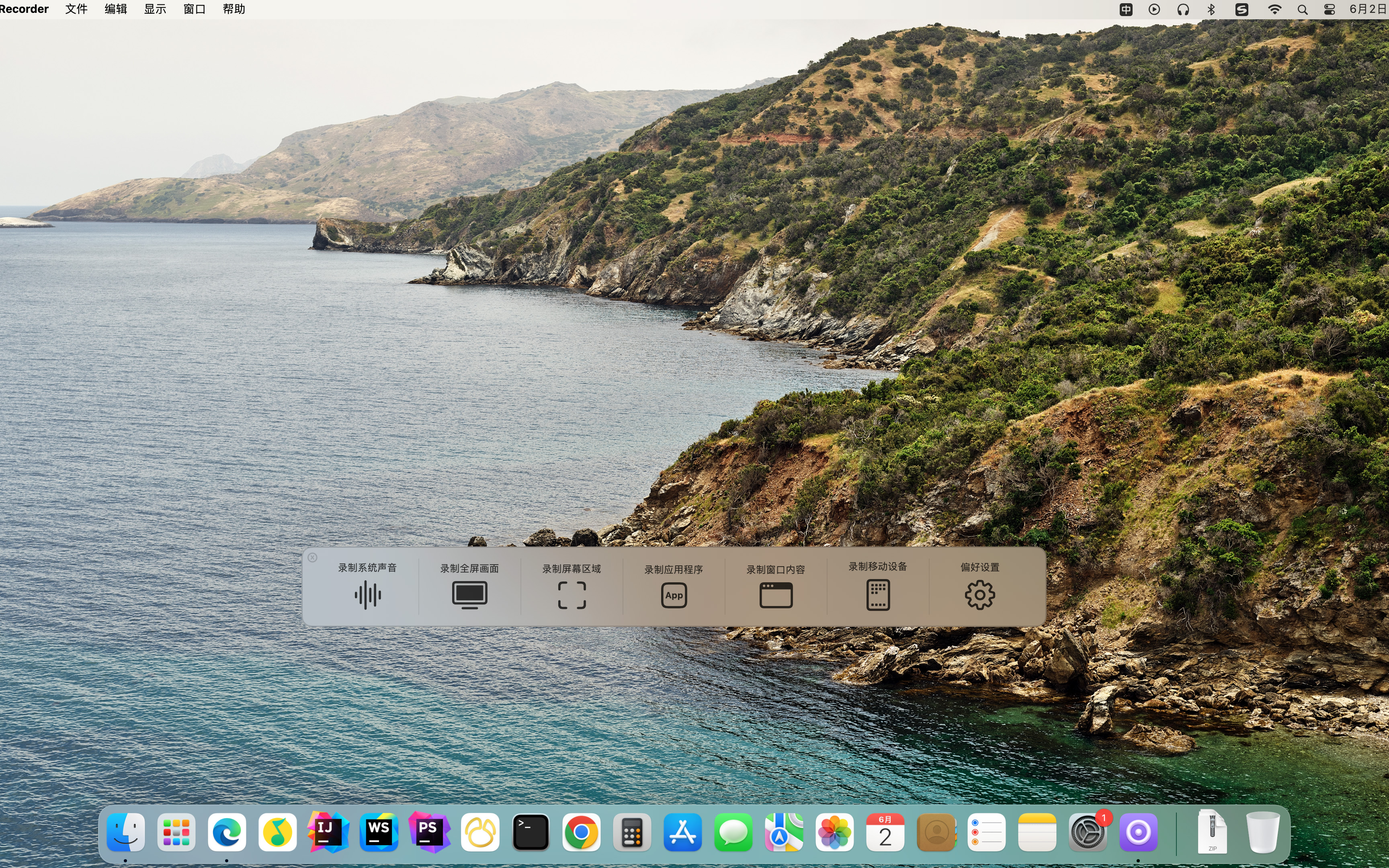This screenshot has width=1389, height=868.
Task: Open Navicat from the Dock
Action: pyautogui.click(x=480, y=832)
